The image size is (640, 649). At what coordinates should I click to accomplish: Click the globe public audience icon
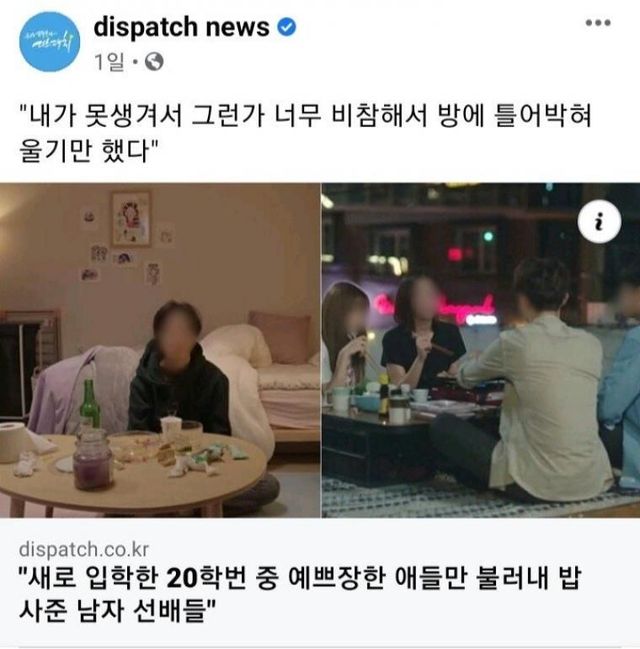tap(154, 62)
